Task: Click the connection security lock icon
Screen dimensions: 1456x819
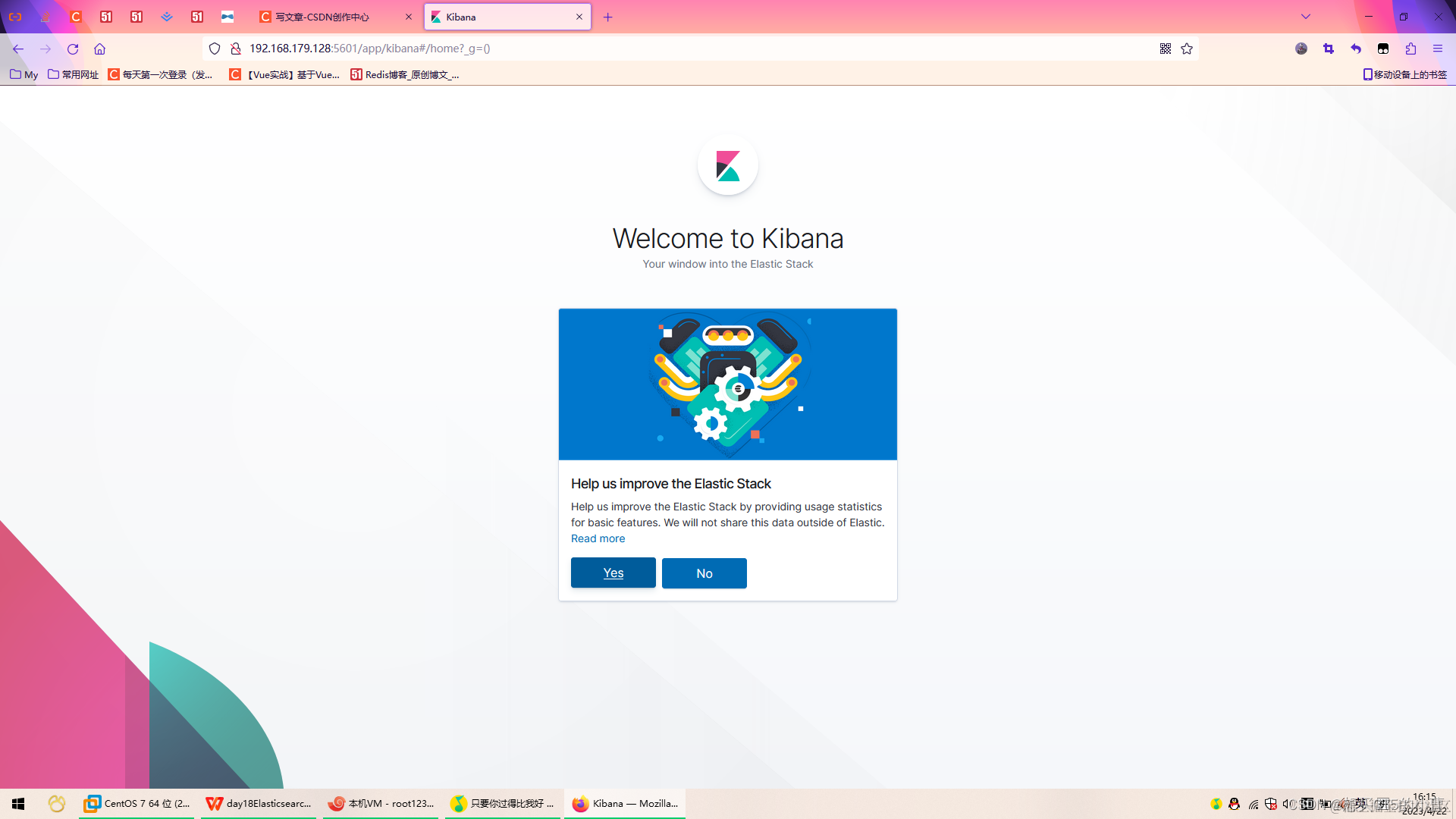Action: (236, 49)
